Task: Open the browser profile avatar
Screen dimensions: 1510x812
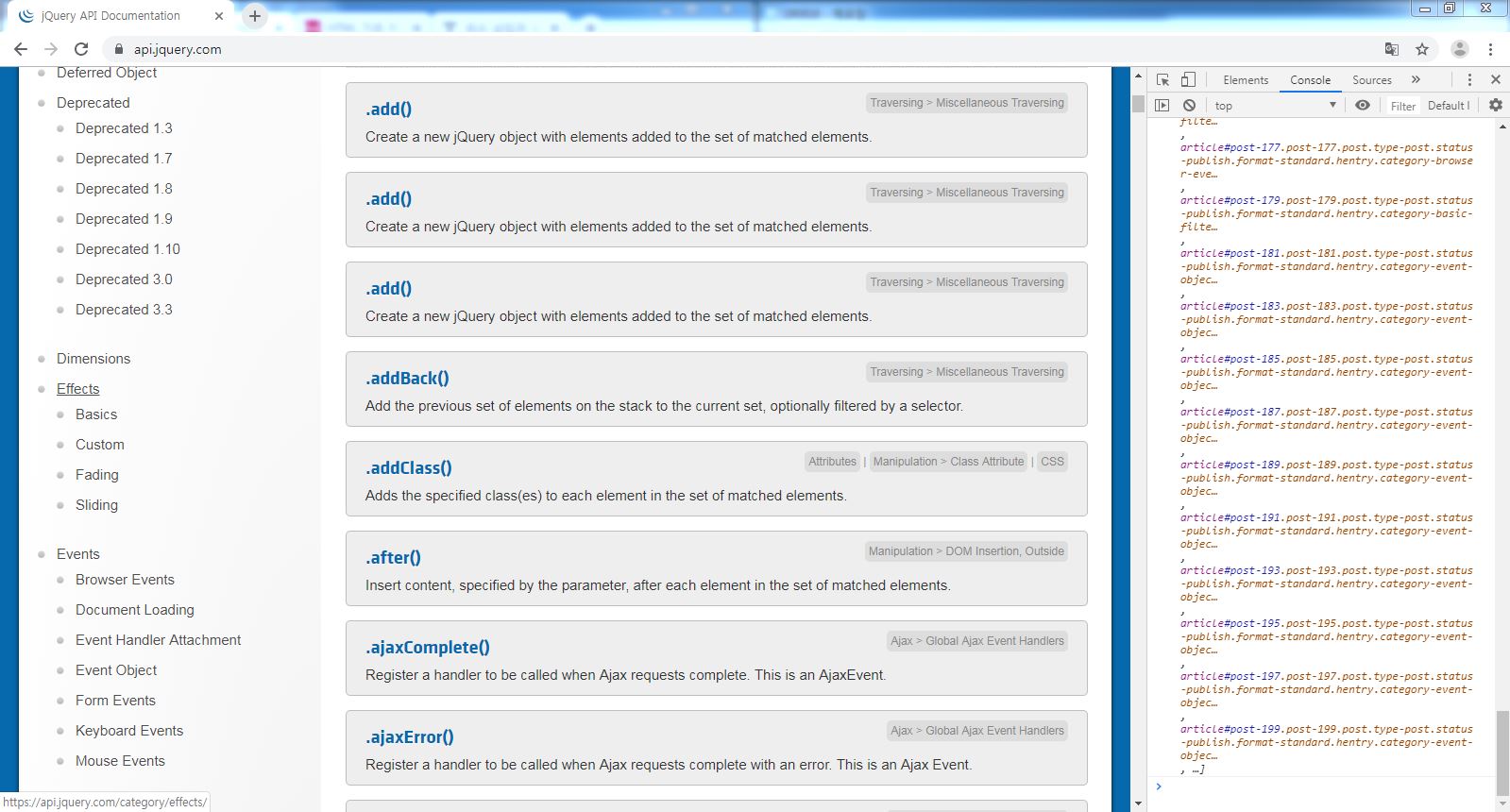Action: pos(1459,49)
